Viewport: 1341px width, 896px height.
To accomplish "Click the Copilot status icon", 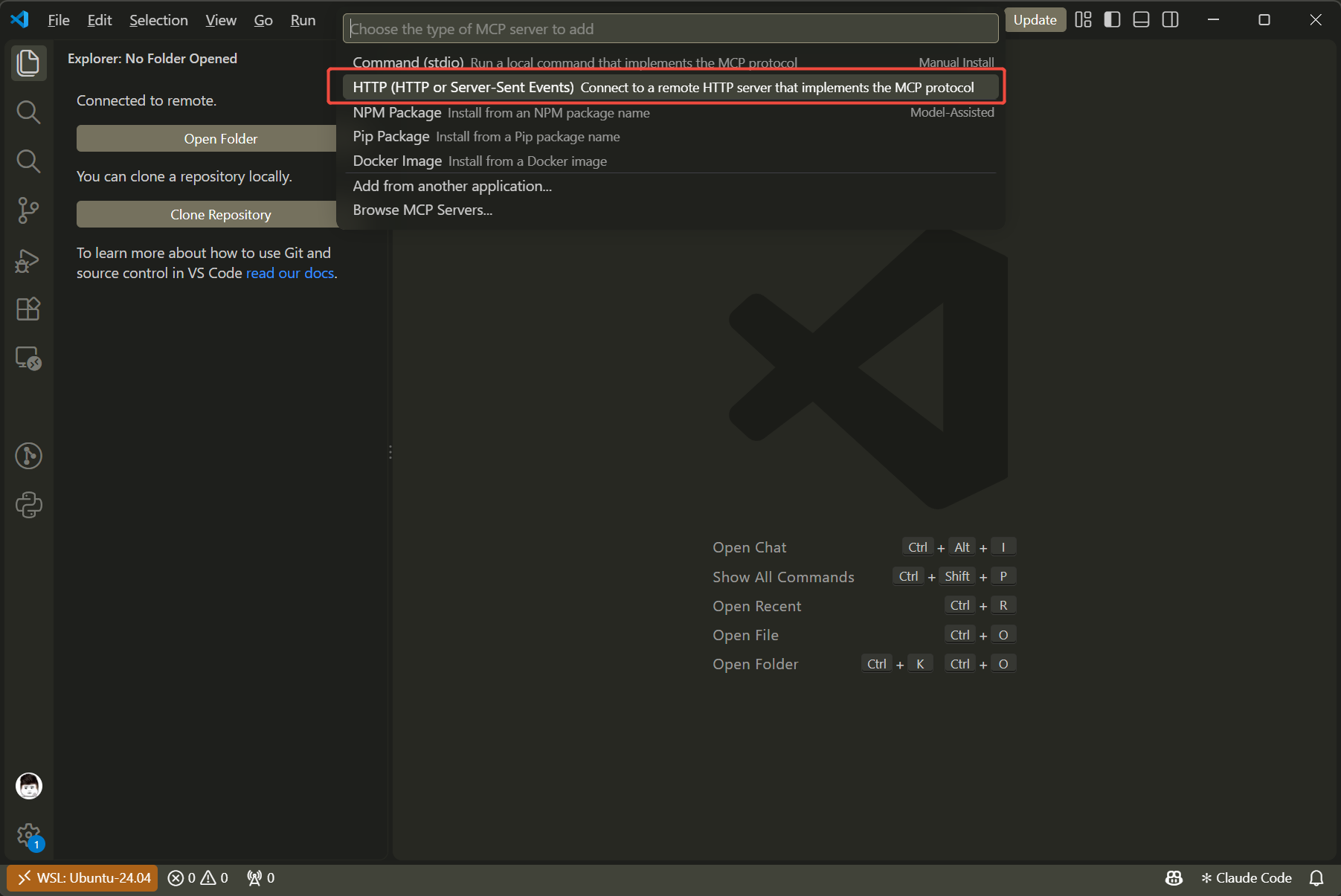I will pos(1174,878).
